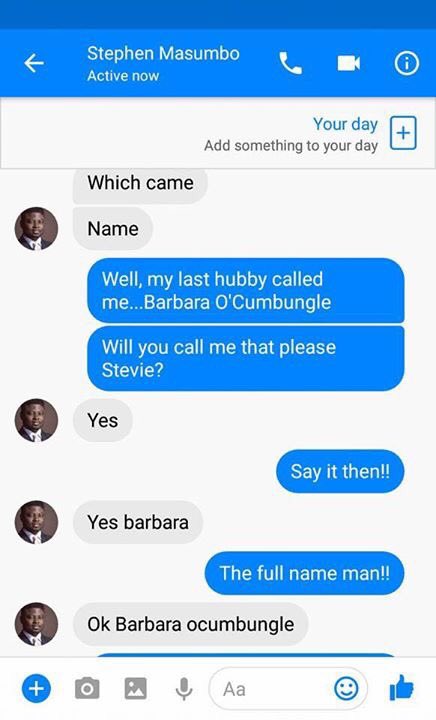This screenshot has height=720, width=436.
Task: Tap the Your day link text
Action: [345, 124]
